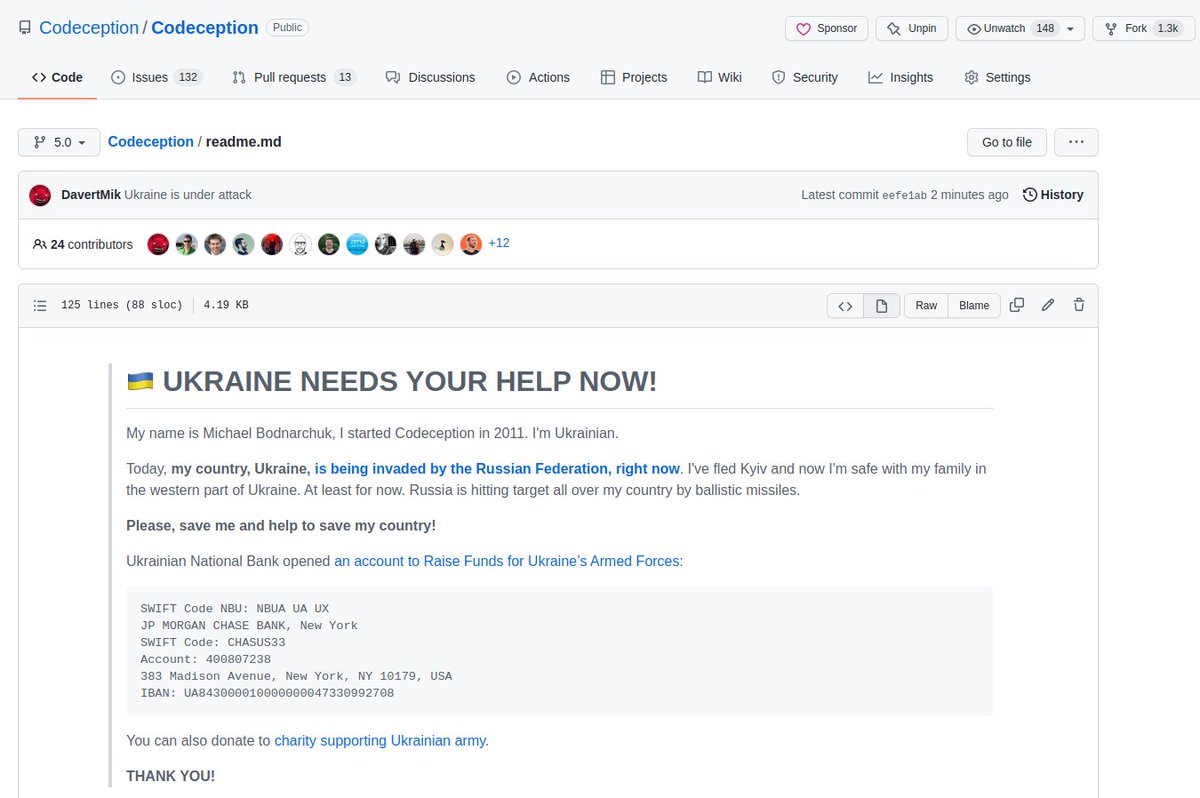Viewport: 1200px width, 798px height.
Task: Open charity supporting Ukrainian army link
Action: tap(381, 741)
